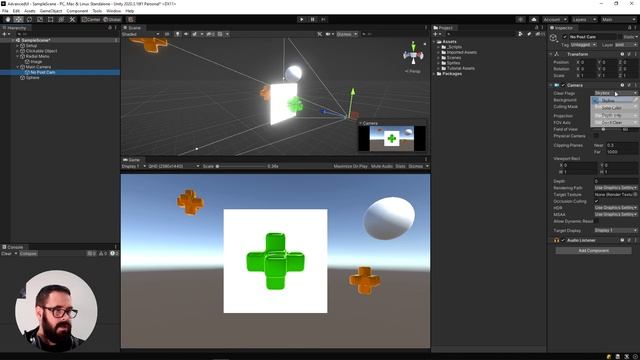Expand the Packages folder
This screenshot has width=640, height=360.
pos(434,74)
